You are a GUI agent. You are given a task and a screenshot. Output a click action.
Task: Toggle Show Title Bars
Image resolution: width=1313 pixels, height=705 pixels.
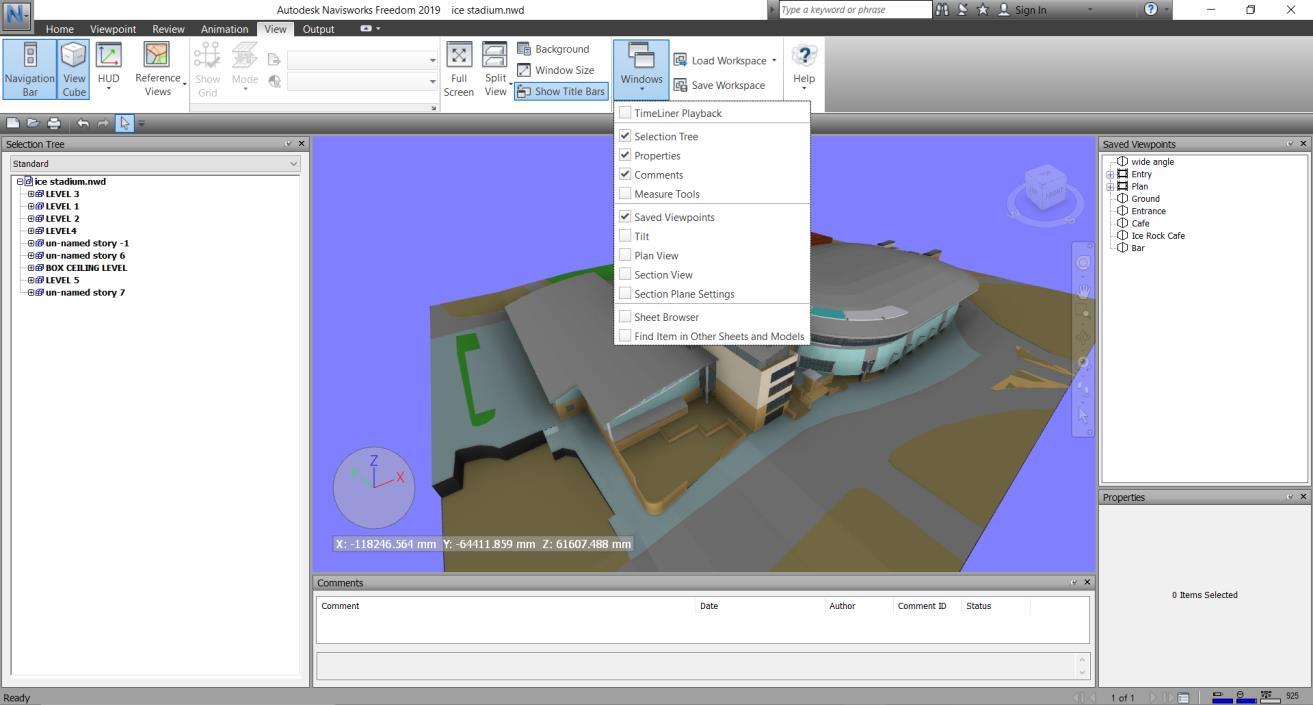click(x=561, y=91)
